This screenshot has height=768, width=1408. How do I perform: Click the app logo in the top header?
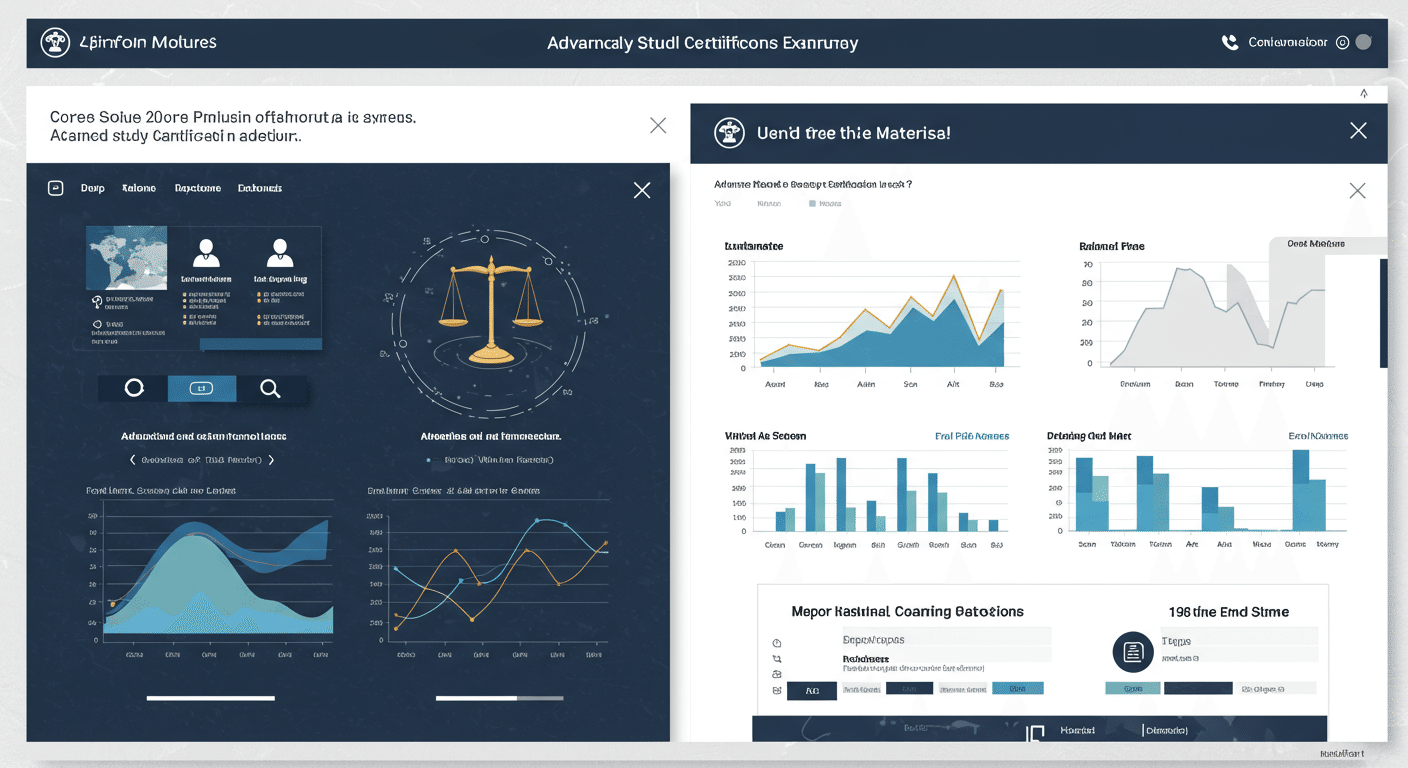54,43
